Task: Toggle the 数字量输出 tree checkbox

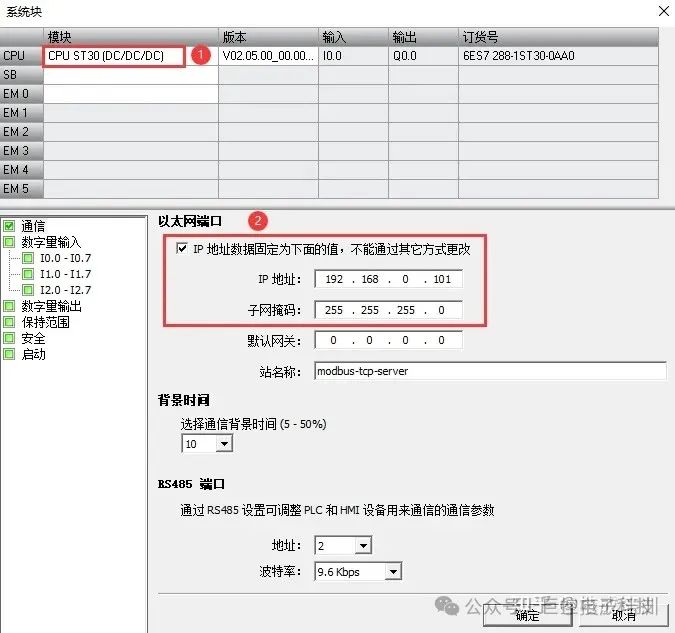Action: [x=9, y=306]
